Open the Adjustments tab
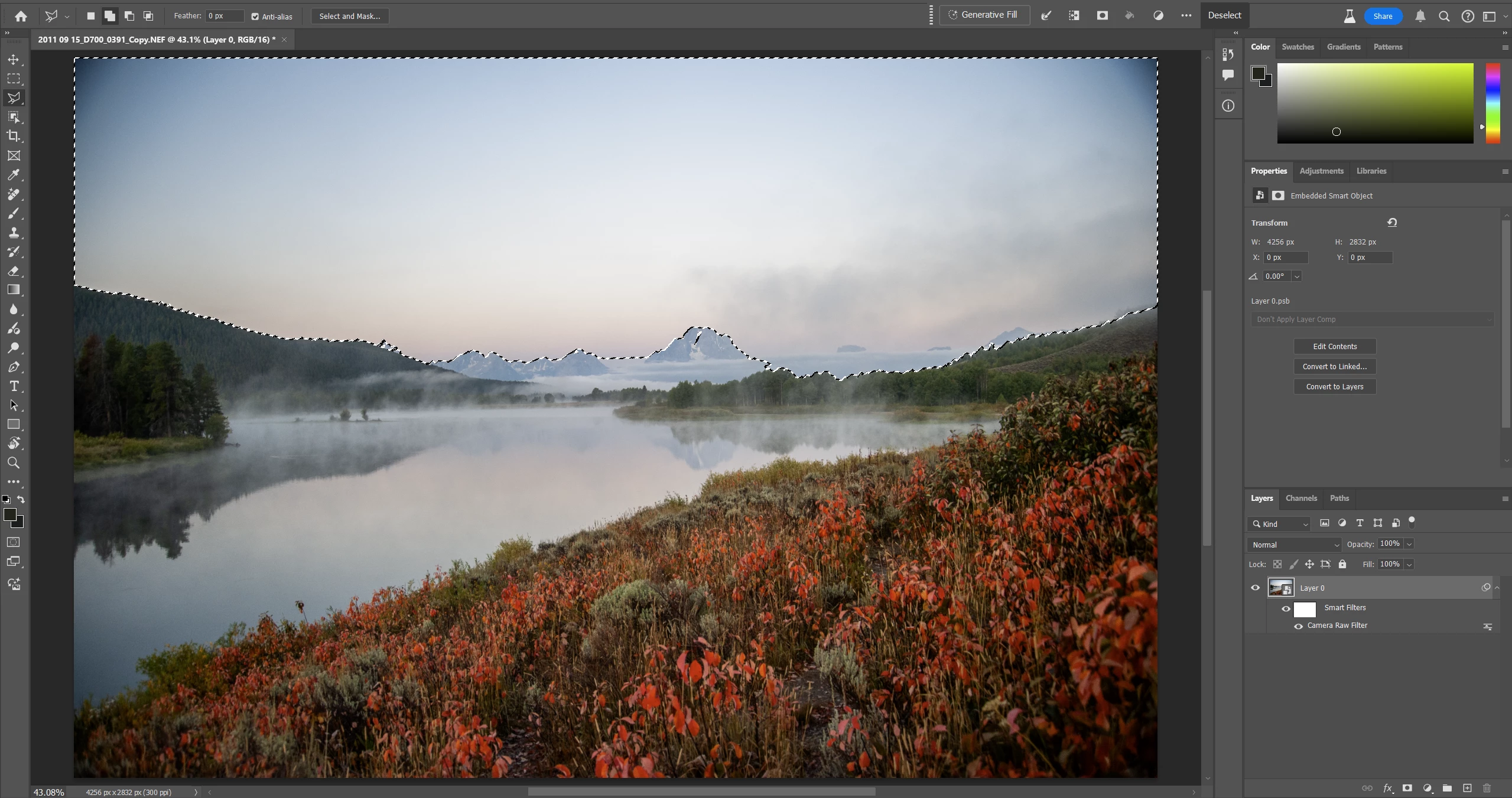1512x798 pixels. pos(1321,171)
